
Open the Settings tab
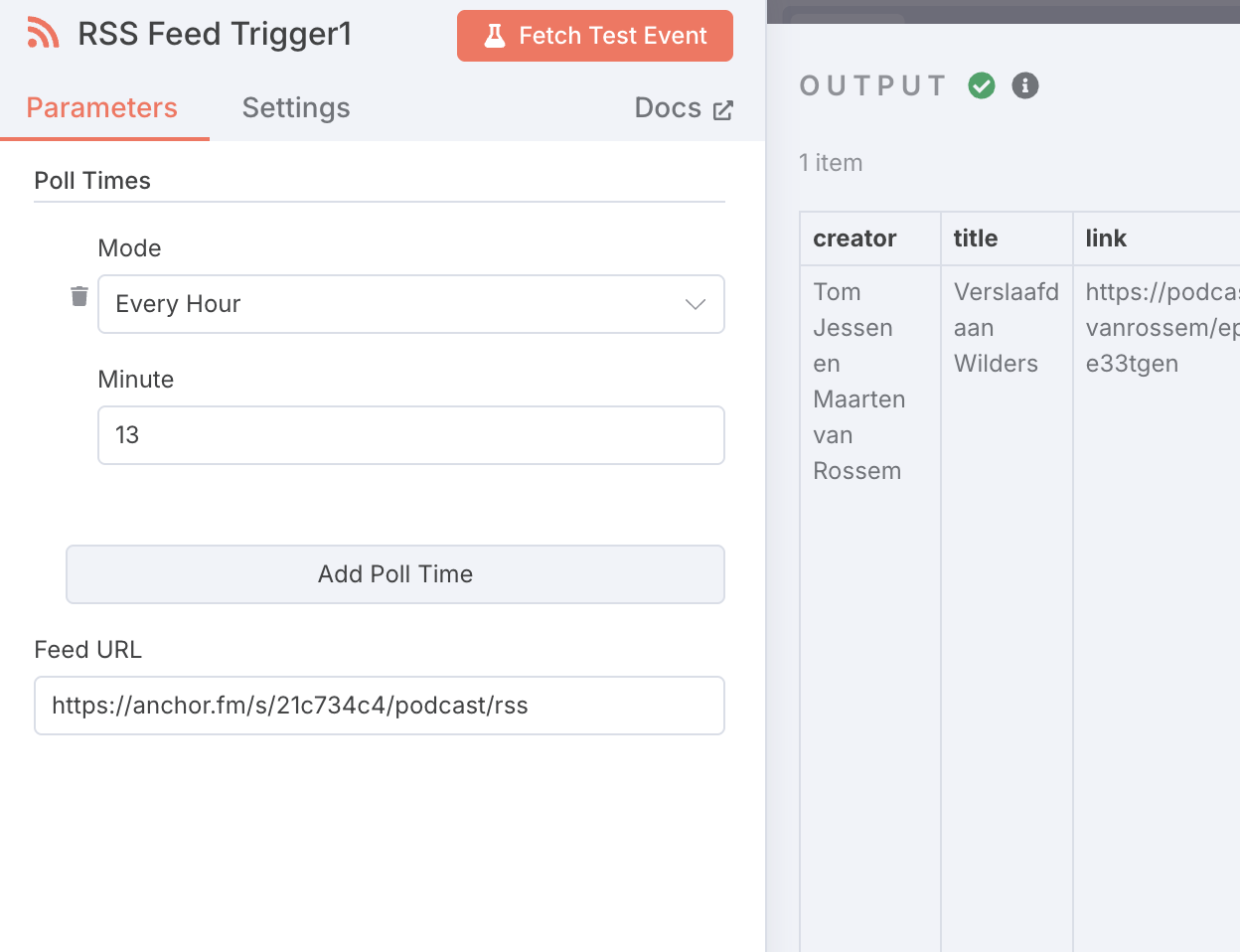tap(296, 108)
